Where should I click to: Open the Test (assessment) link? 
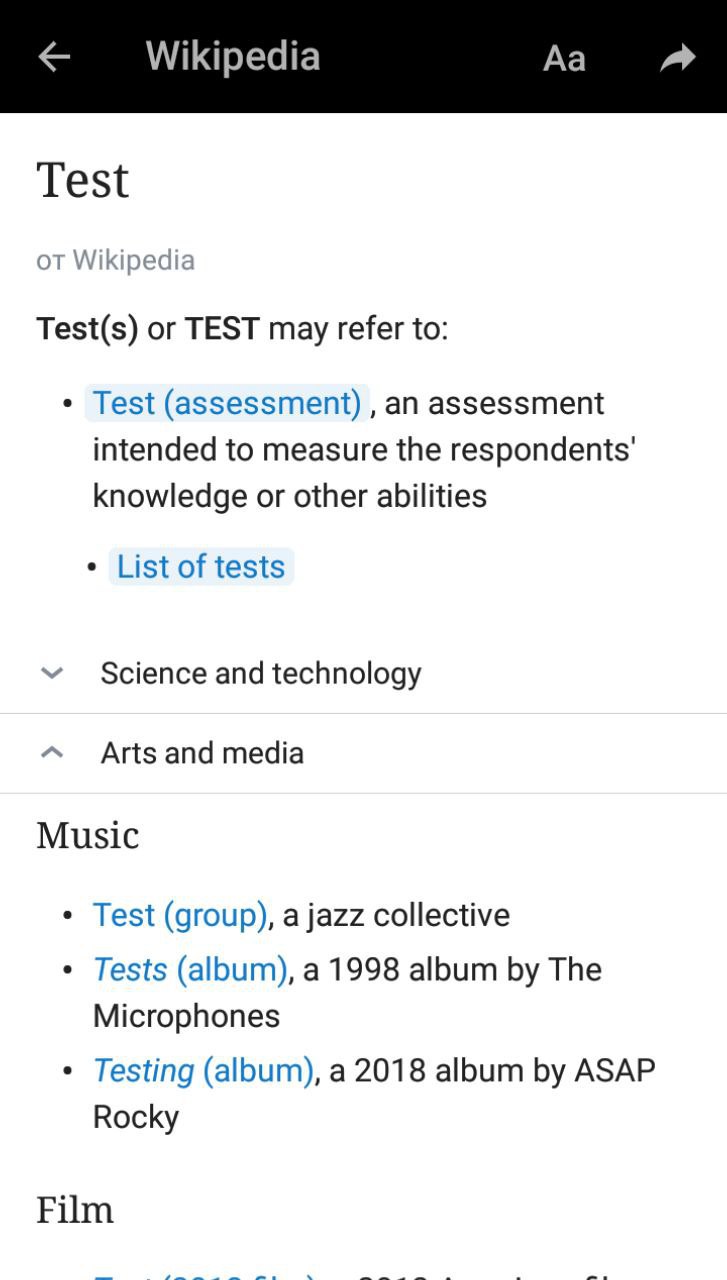tap(227, 403)
